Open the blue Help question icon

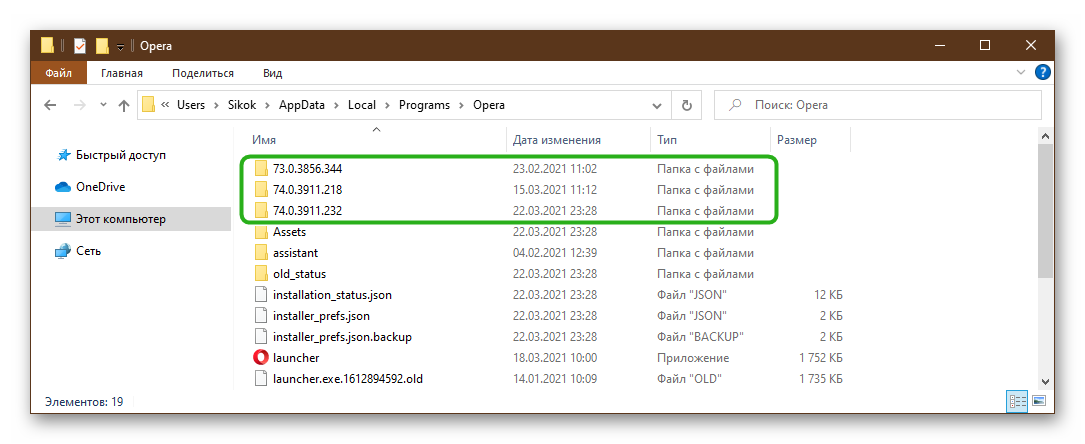point(1042,72)
